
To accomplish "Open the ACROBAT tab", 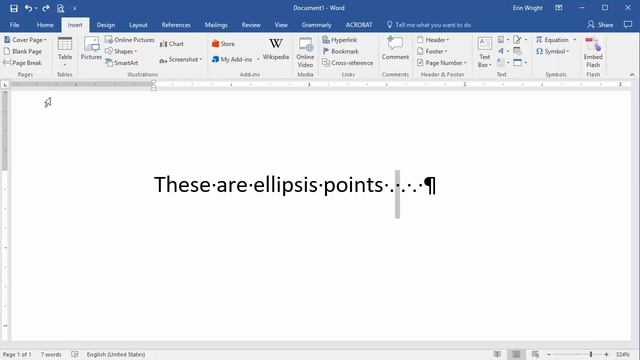I will [359, 25].
